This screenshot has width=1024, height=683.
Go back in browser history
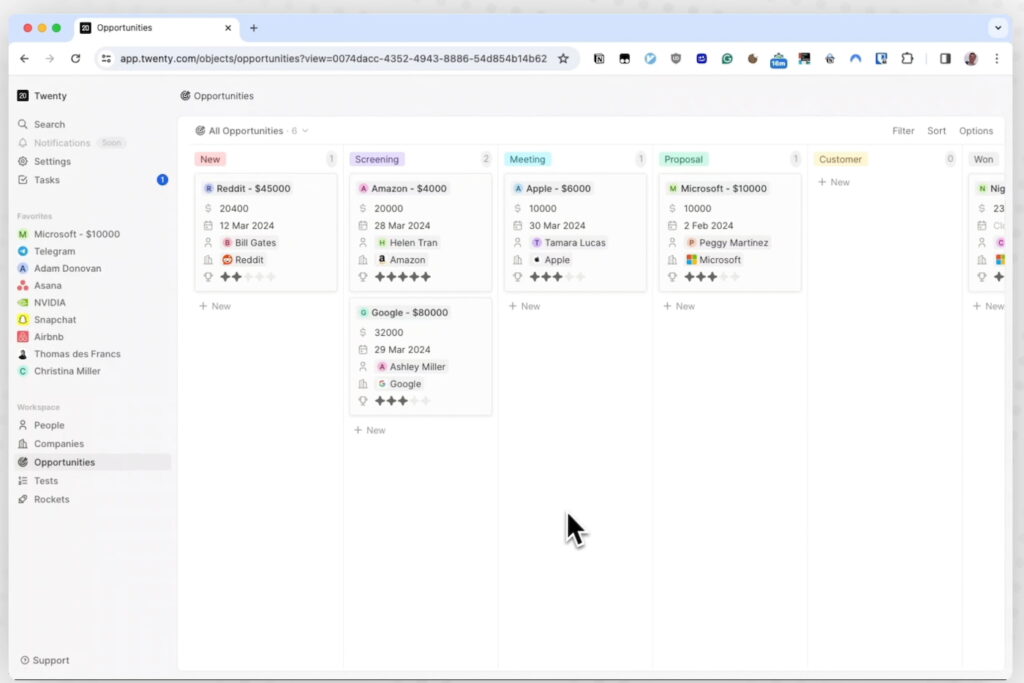[24, 59]
